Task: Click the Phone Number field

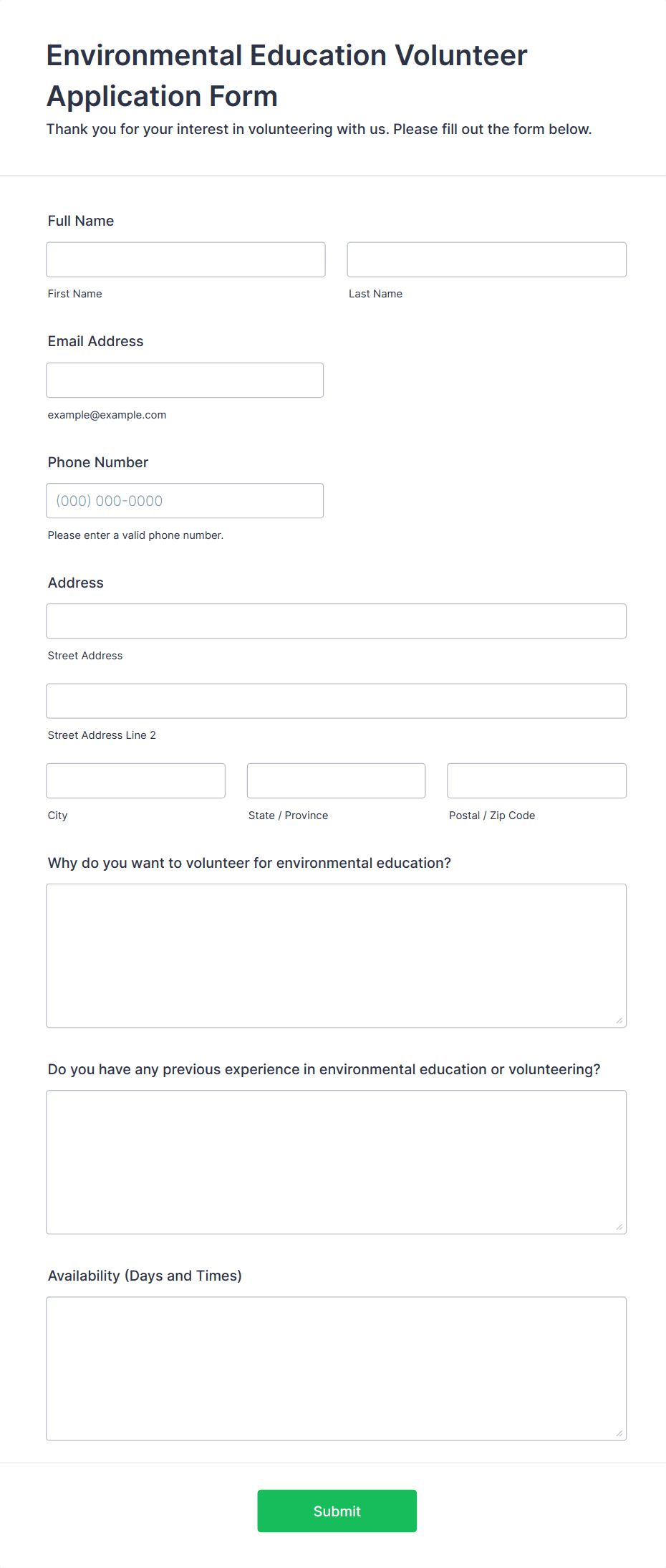Action: [x=185, y=501]
